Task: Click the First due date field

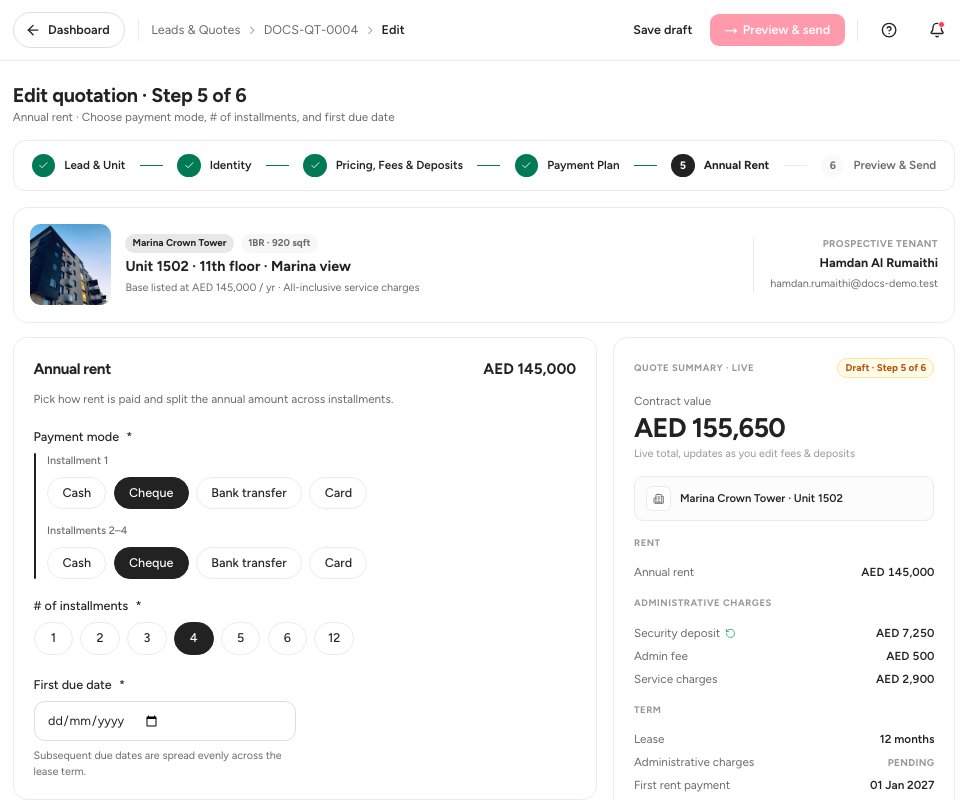Action: [165, 721]
